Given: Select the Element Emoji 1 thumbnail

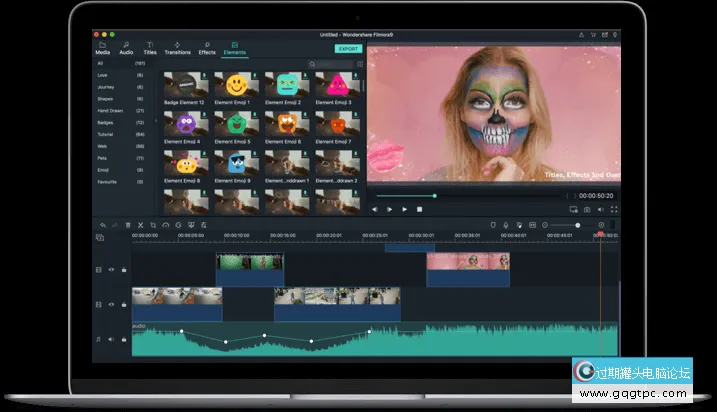Looking at the screenshot, I should [x=235, y=85].
